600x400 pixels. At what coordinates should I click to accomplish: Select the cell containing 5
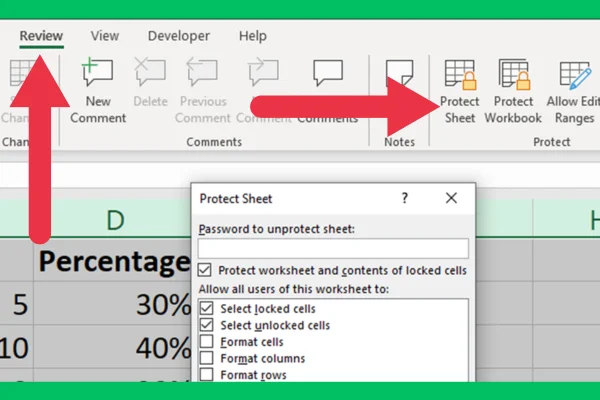click(x=17, y=304)
